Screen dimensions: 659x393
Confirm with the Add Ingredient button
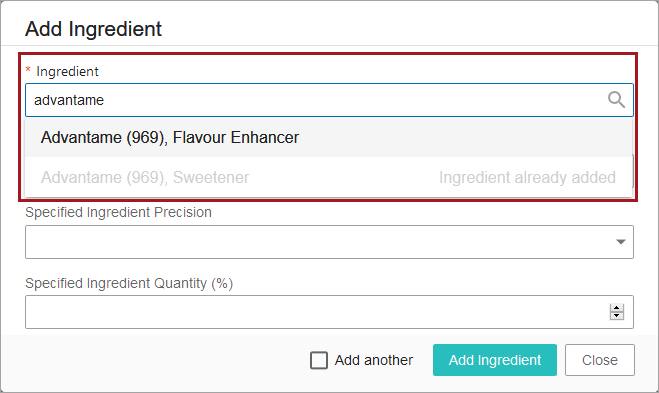pos(495,360)
